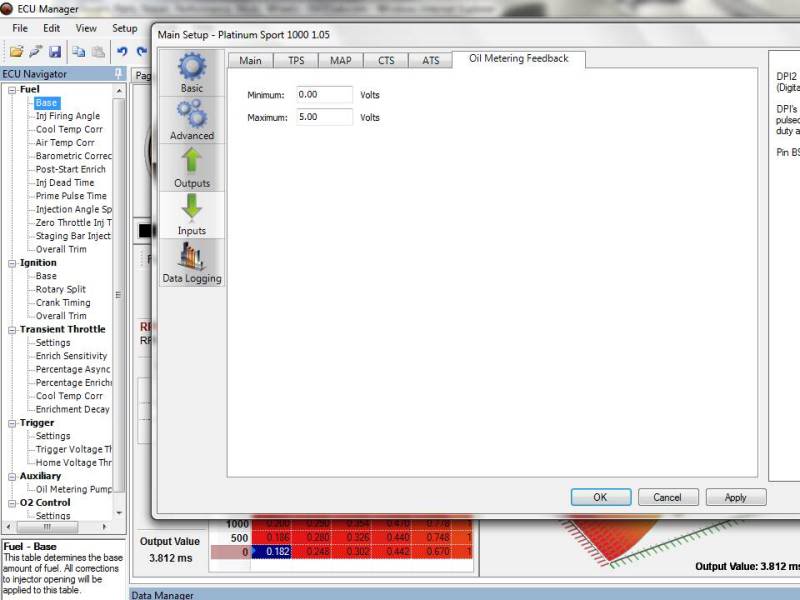Select the 0.182 fuel table cell
This screenshot has height=600, width=800.
[x=271, y=552]
